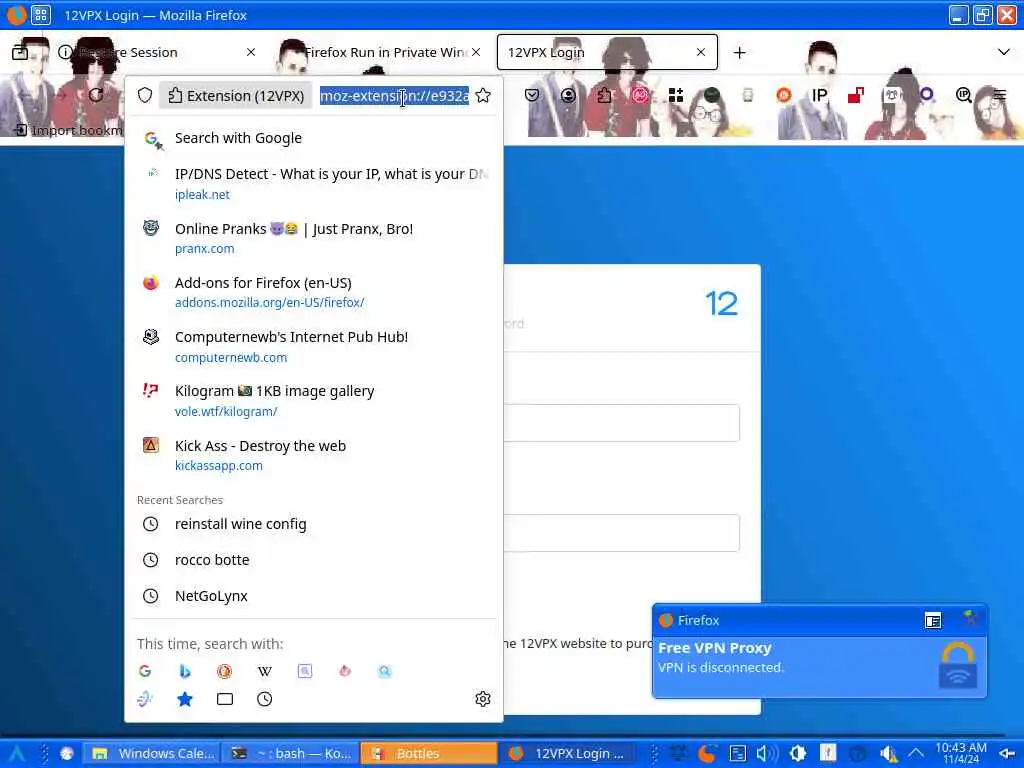Viewport: 1024px width, 768px height.
Task: Search open tabs with the rectangle icon
Action: tap(225, 699)
